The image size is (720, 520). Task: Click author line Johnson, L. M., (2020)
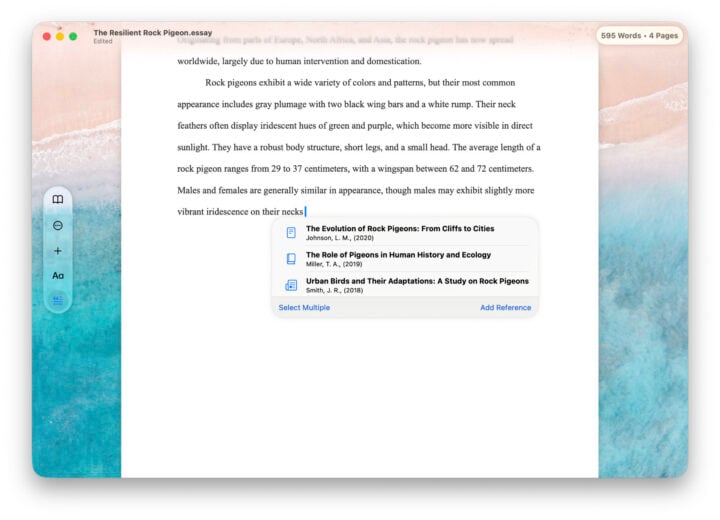tap(340, 238)
